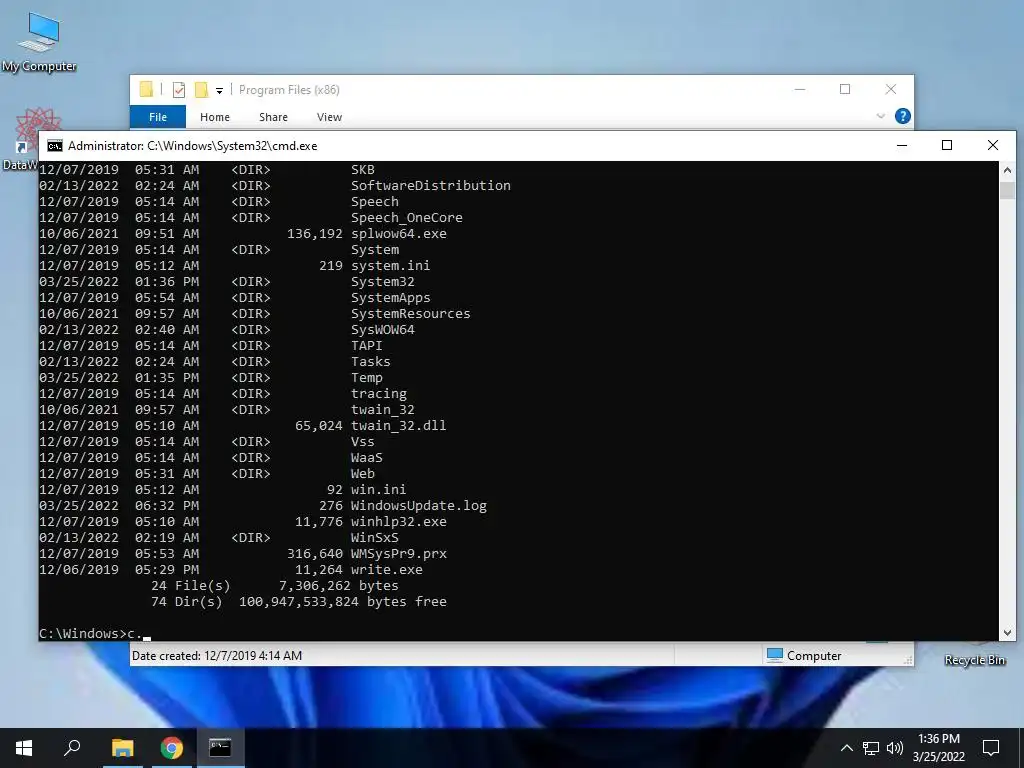The height and width of the screenshot is (768, 1024).
Task: Click the folder icon in Explorer title bar
Action: tap(146, 89)
